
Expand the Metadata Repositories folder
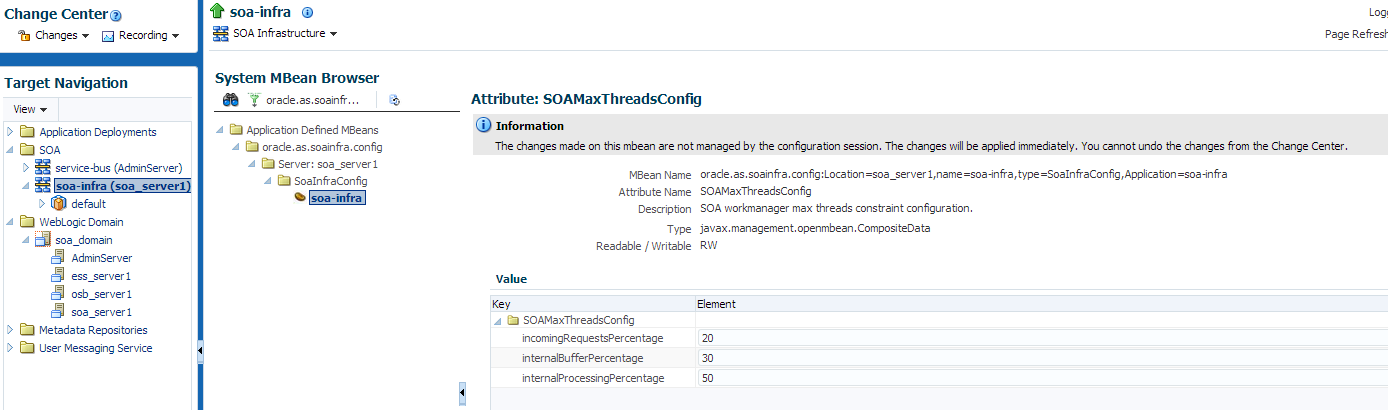9,330
